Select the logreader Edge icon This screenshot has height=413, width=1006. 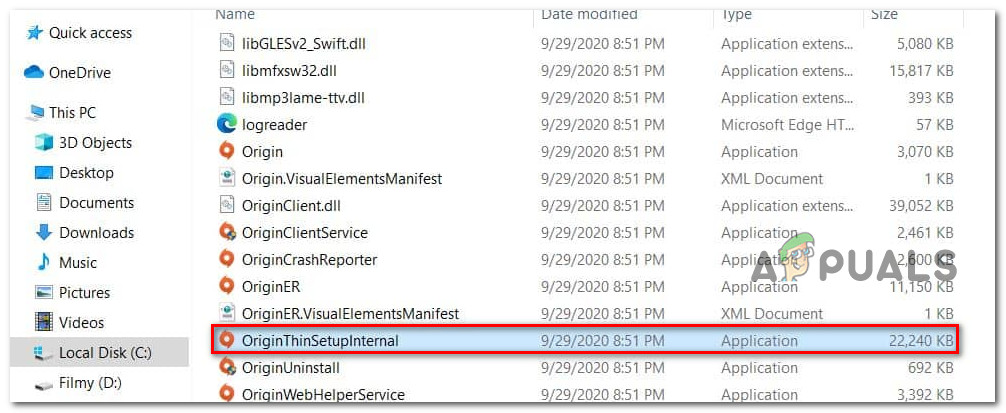(x=226, y=125)
